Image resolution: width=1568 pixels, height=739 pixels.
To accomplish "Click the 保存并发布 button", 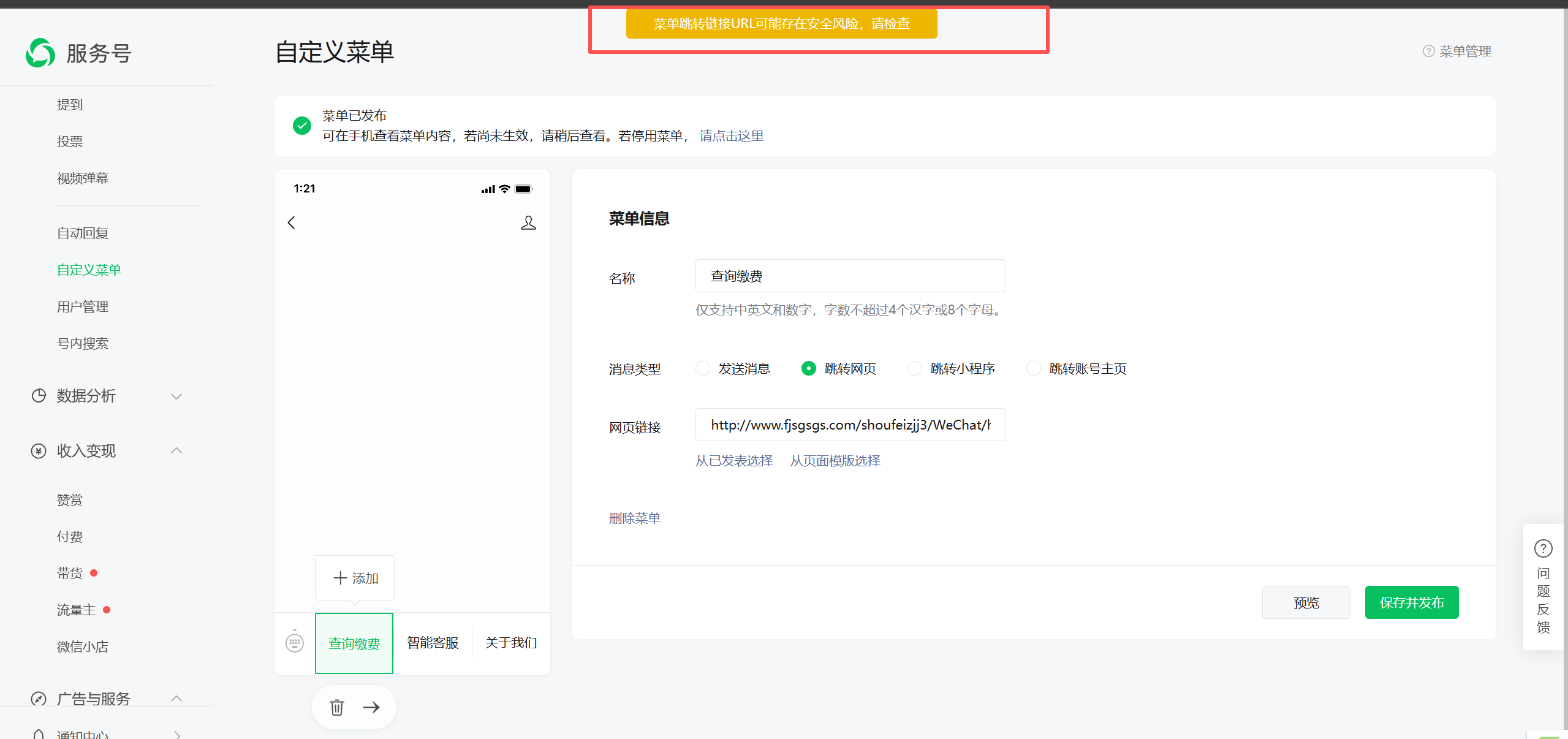I will click(x=1411, y=602).
